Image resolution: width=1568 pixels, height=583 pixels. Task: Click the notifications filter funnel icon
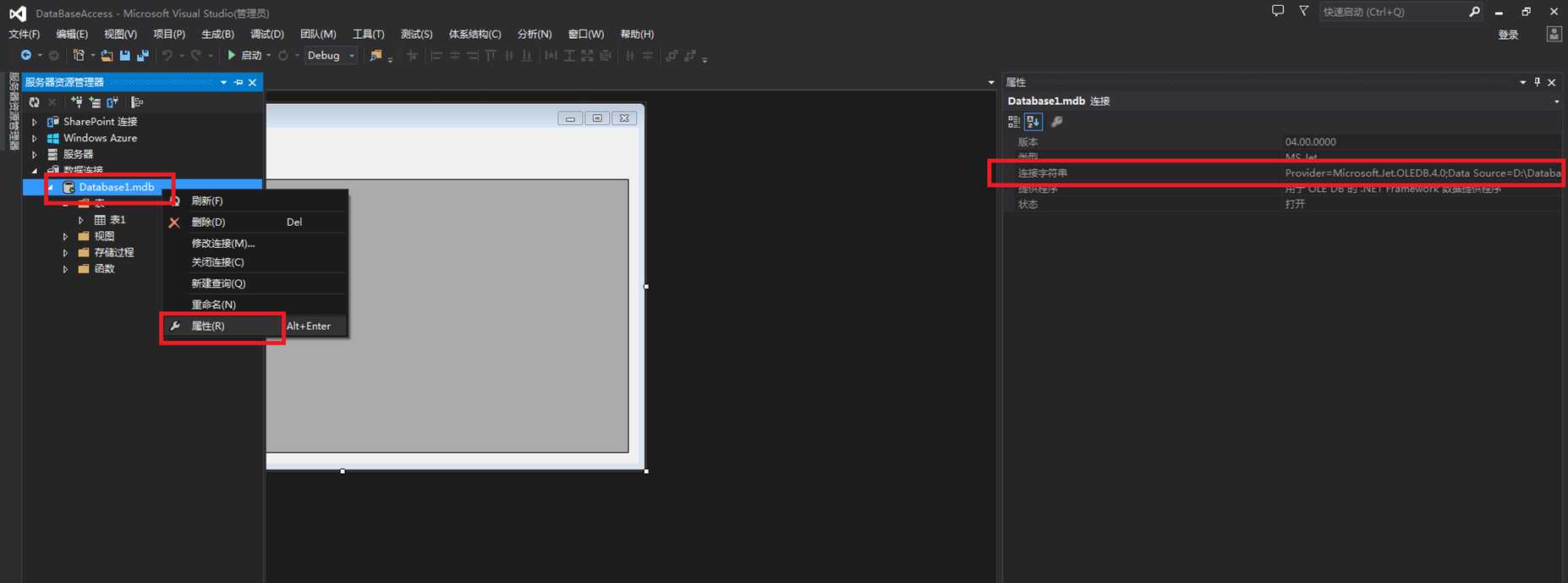point(1304,11)
